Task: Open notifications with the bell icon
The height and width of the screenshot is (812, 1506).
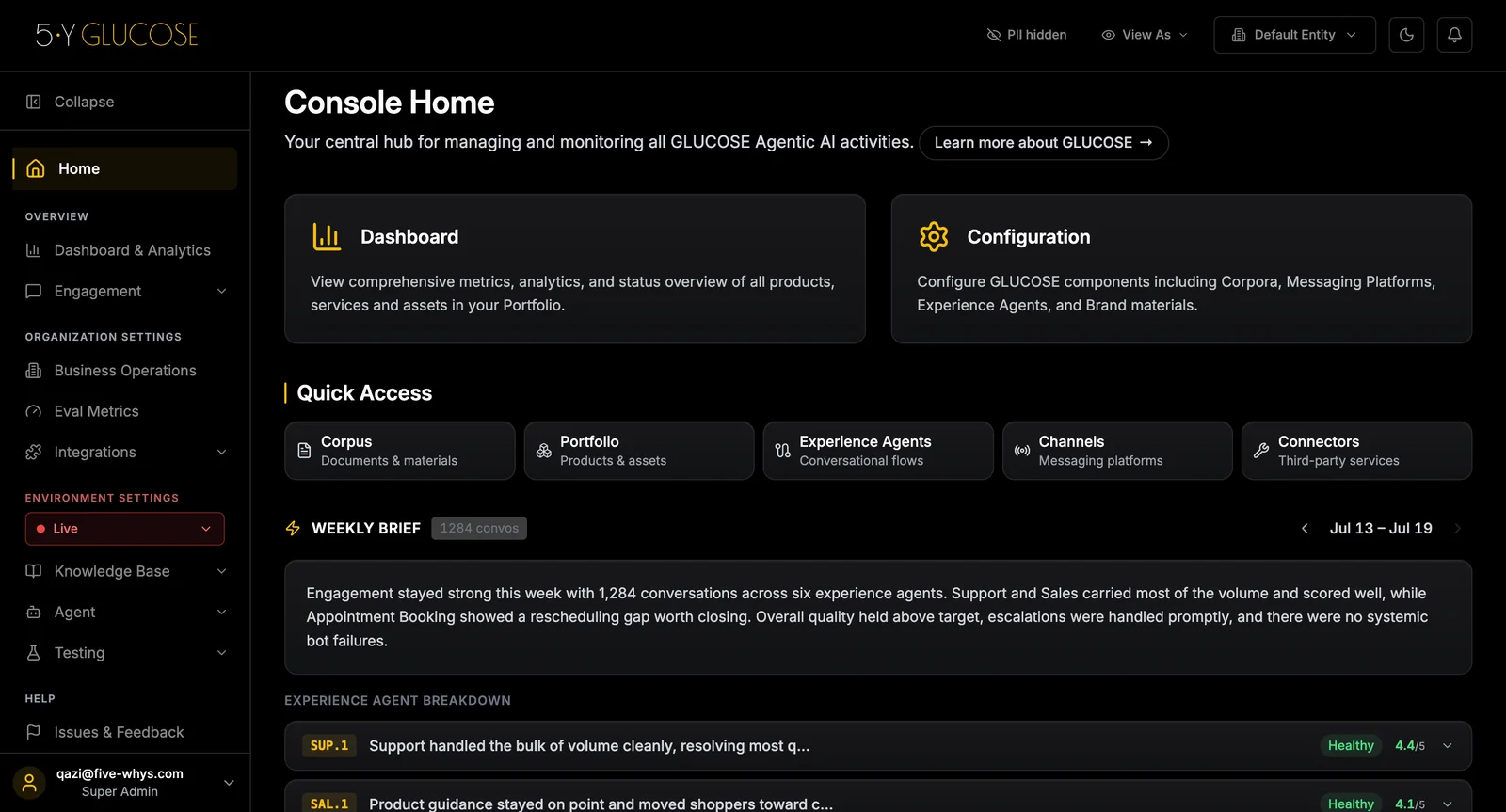Action: [x=1454, y=35]
